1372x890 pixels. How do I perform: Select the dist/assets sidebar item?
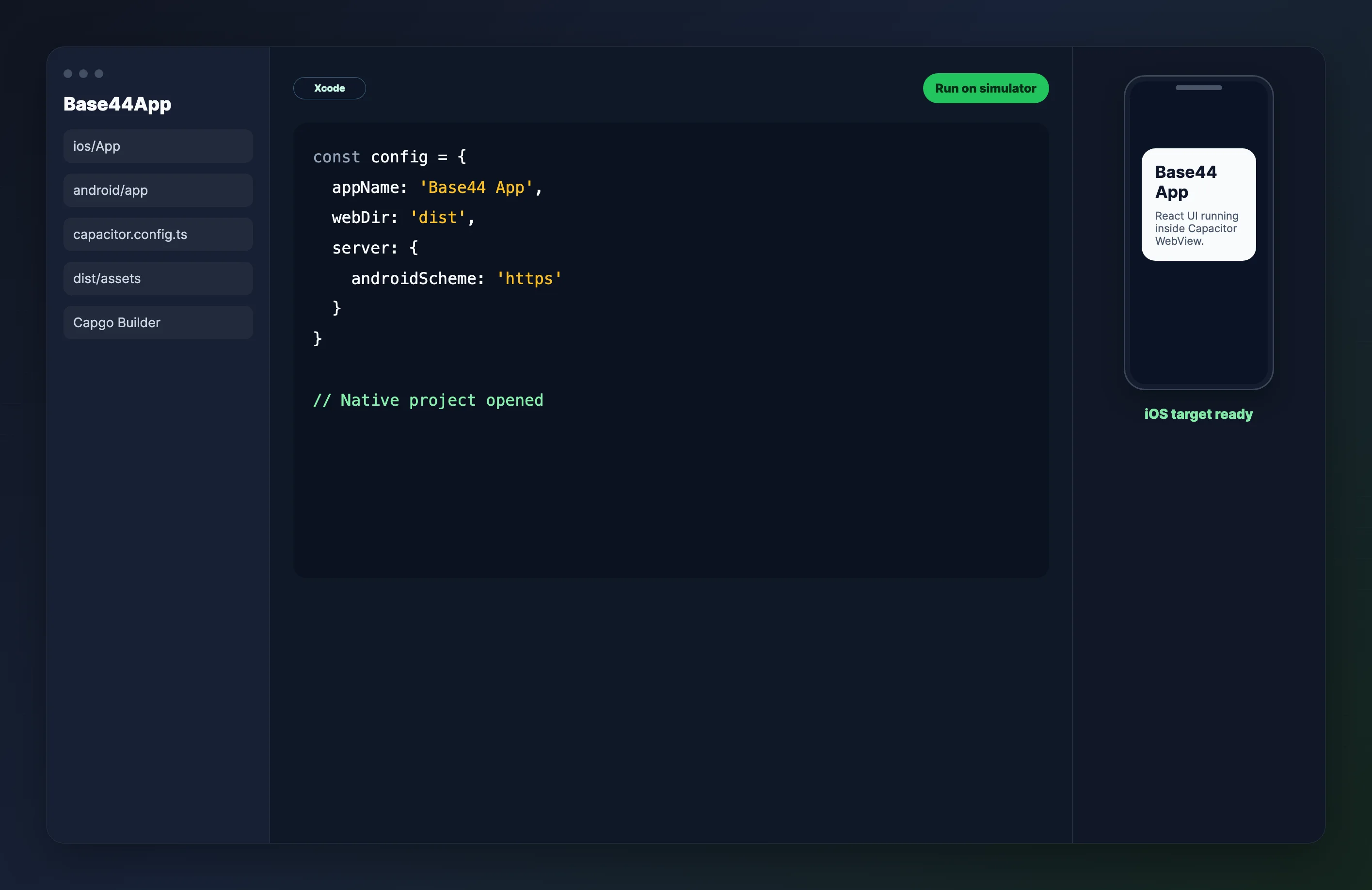coord(158,278)
